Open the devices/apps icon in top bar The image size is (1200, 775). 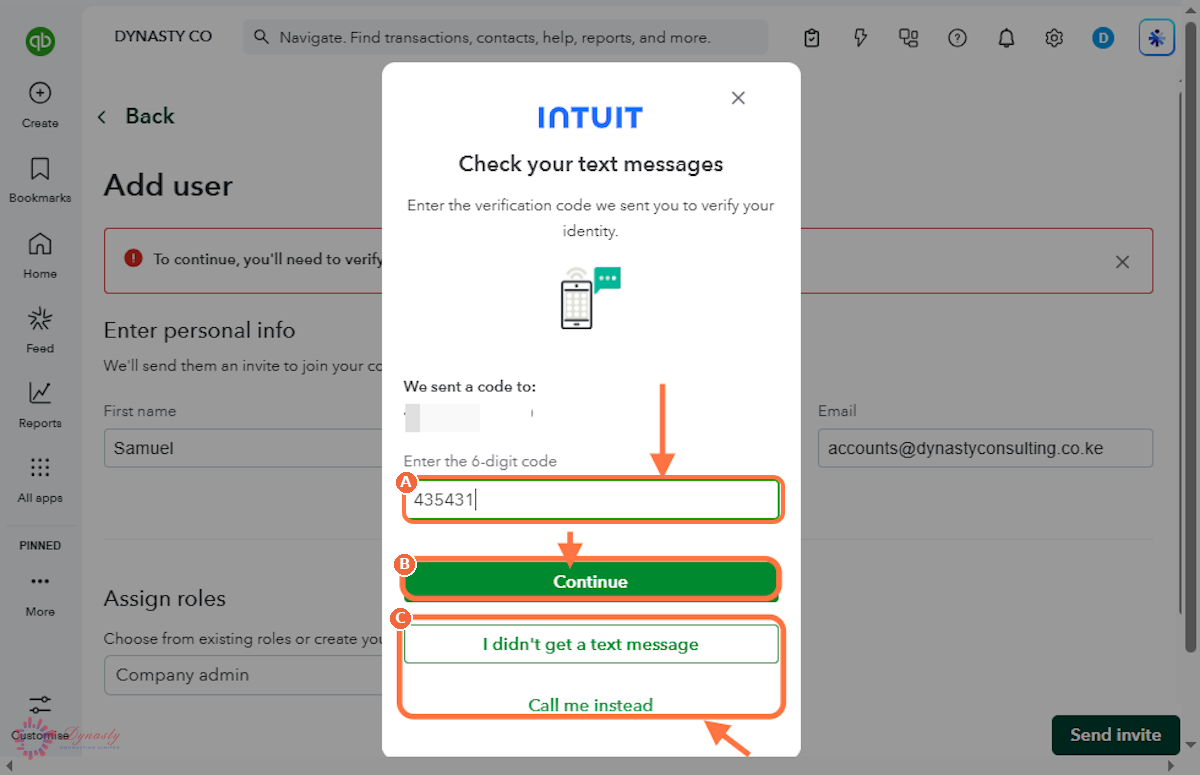pos(908,38)
